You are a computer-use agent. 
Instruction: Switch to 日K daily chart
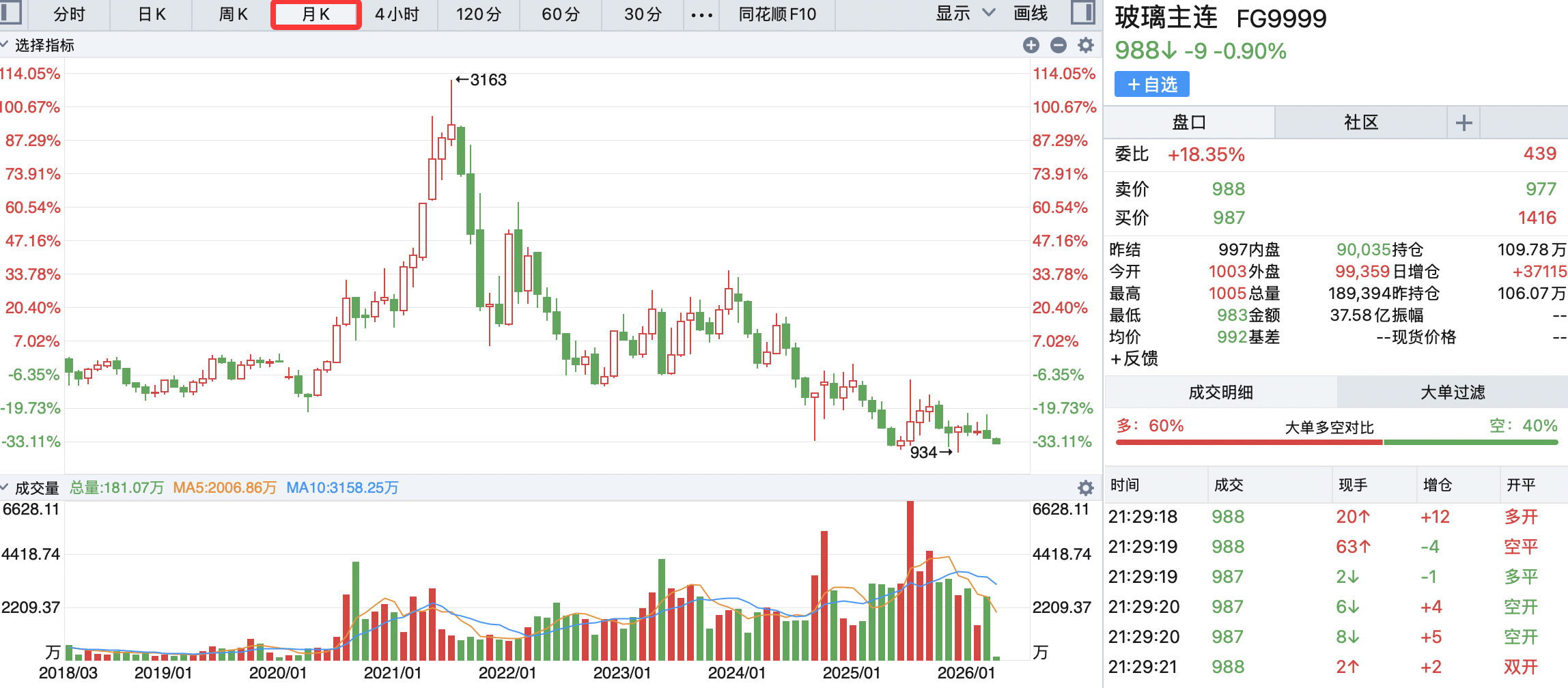[152, 14]
